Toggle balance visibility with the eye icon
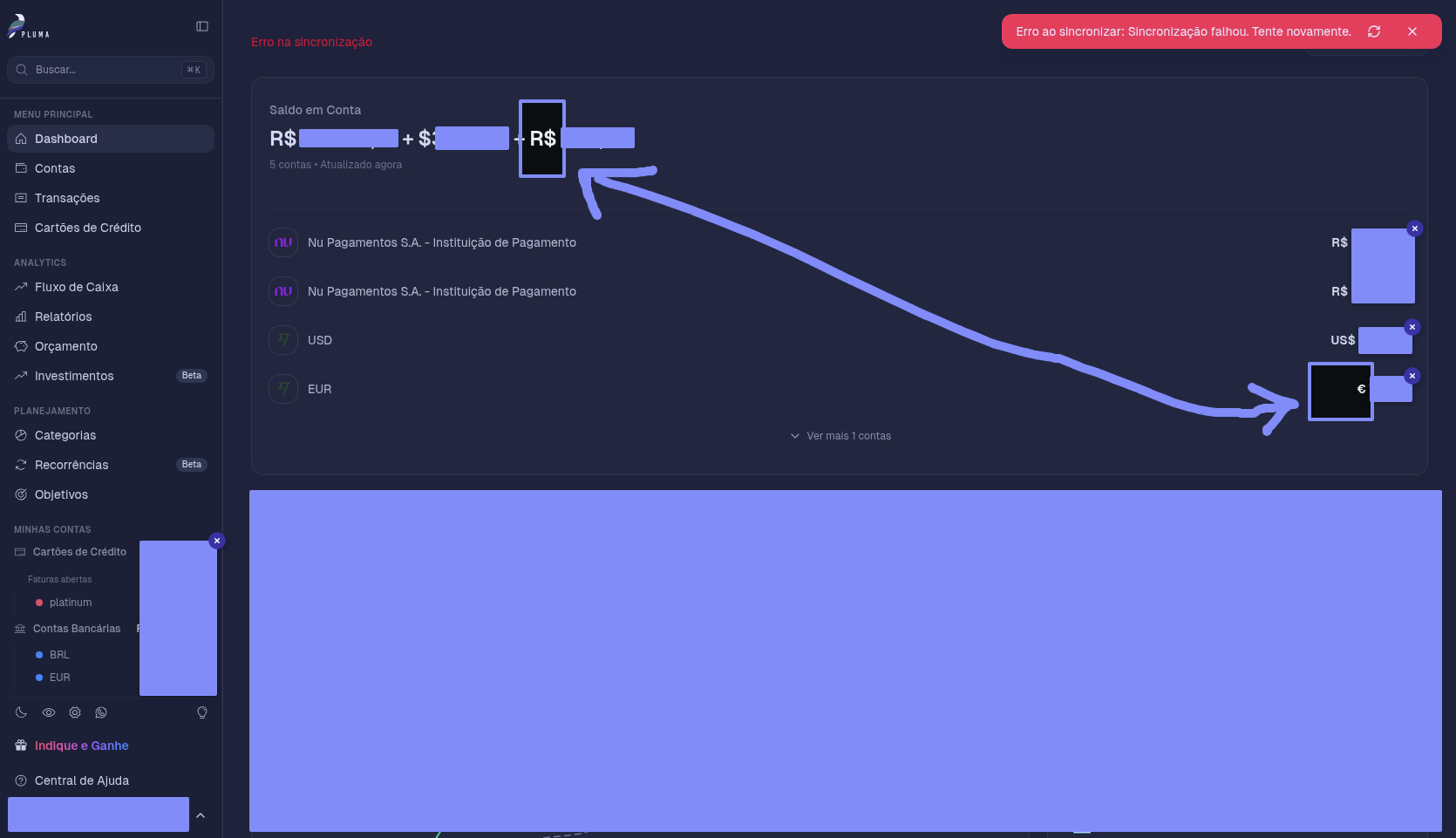The image size is (1456, 838). 49,712
